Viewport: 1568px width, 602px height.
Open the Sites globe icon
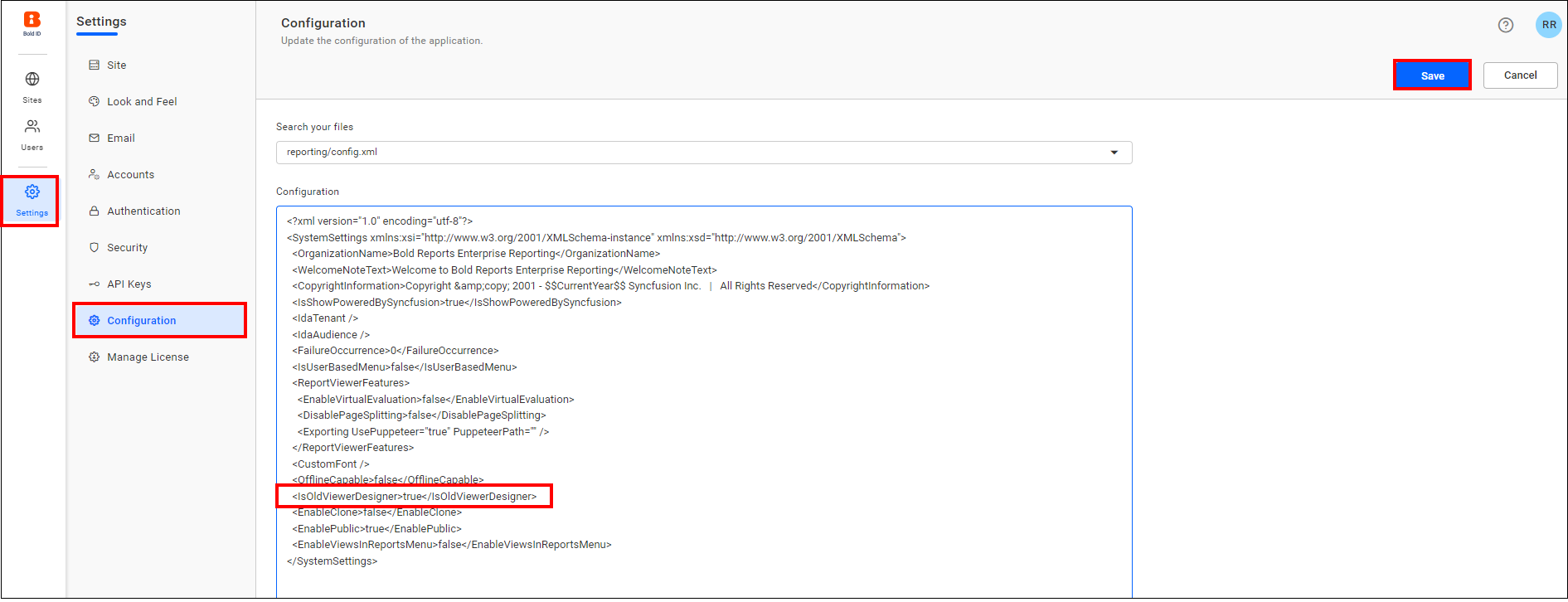click(x=32, y=79)
